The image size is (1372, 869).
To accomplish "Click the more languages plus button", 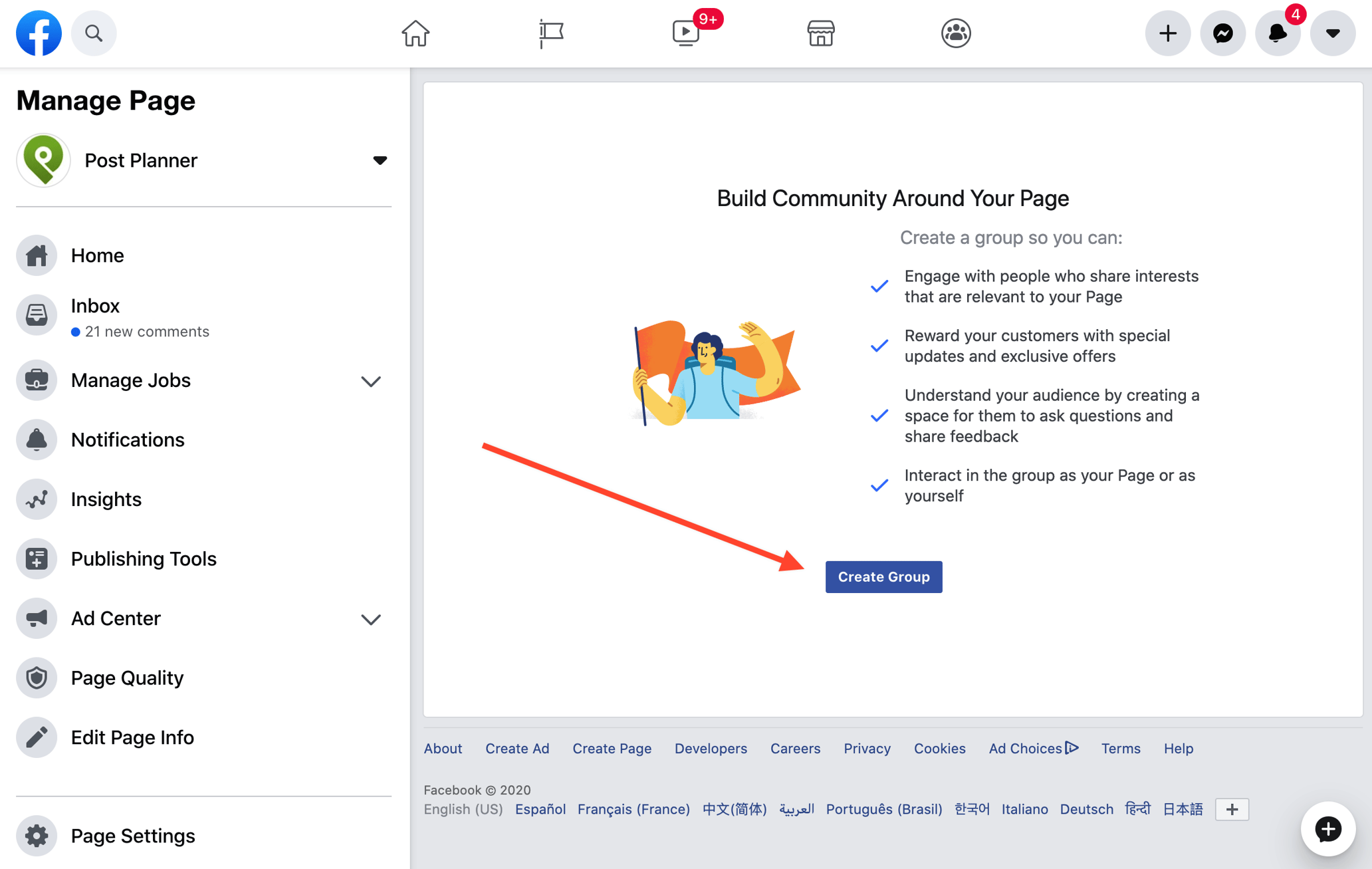I will pos(1232,809).
